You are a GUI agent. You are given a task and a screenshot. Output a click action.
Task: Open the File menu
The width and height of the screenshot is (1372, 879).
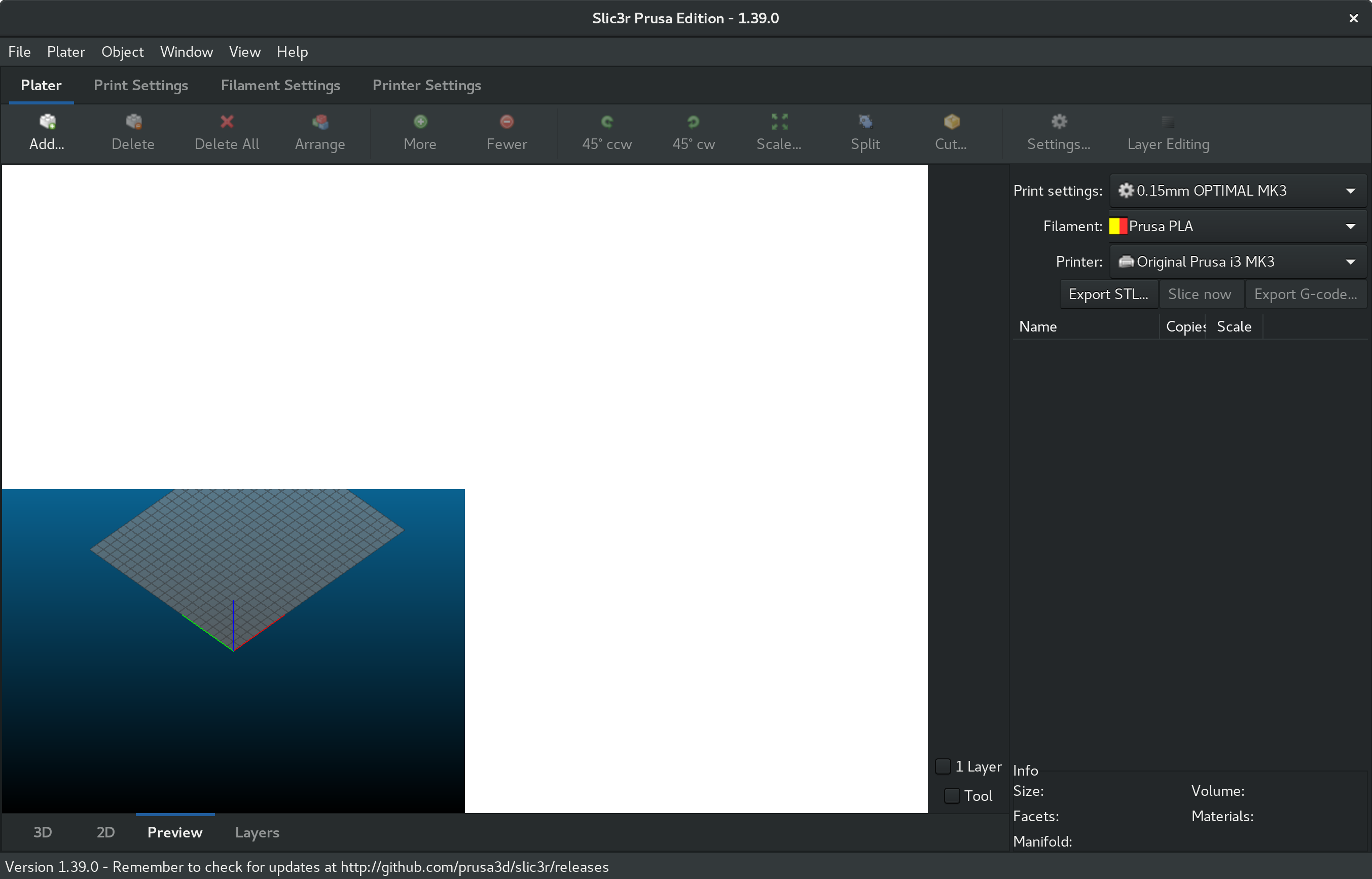pyautogui.click(x=19, y=51)
